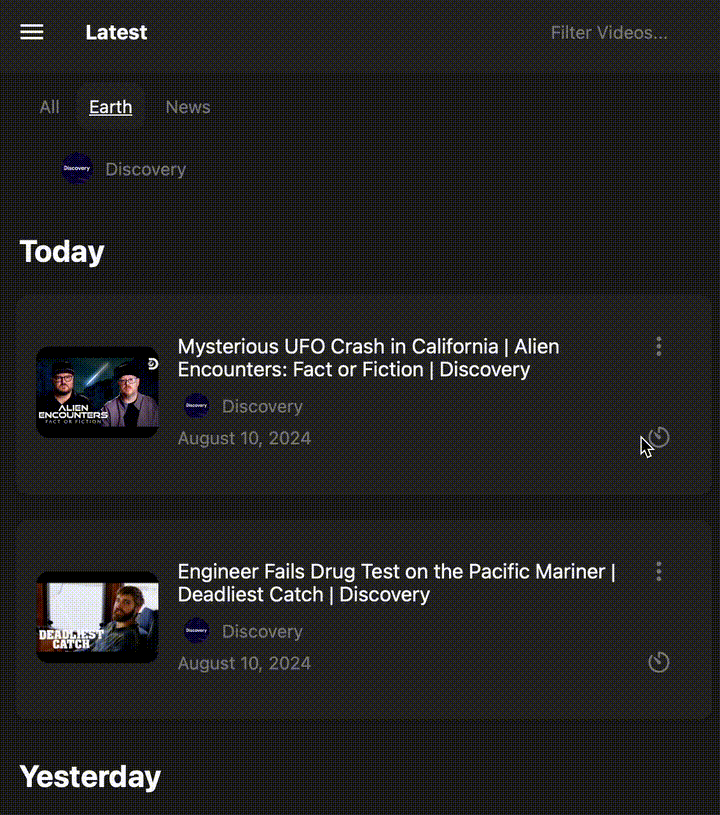The height and width of the screenshot is (815, 720).
Task: Switch to the All tab
Action: [x=49, y=107]
